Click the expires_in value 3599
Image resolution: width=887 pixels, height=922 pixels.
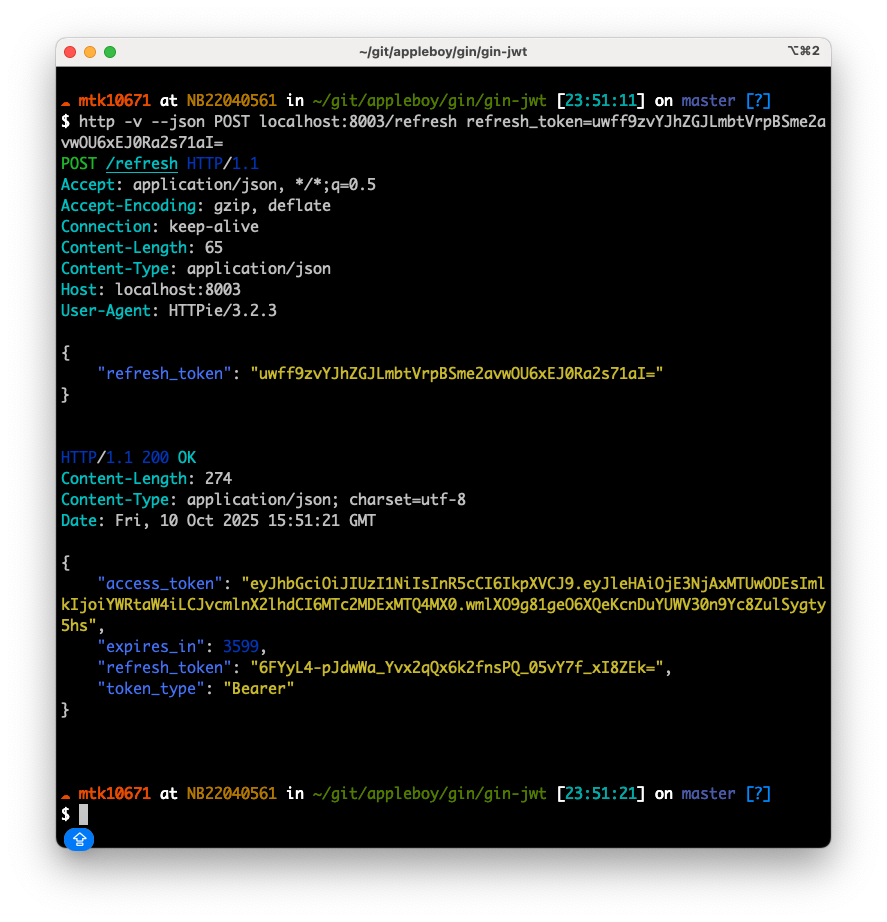241,647
